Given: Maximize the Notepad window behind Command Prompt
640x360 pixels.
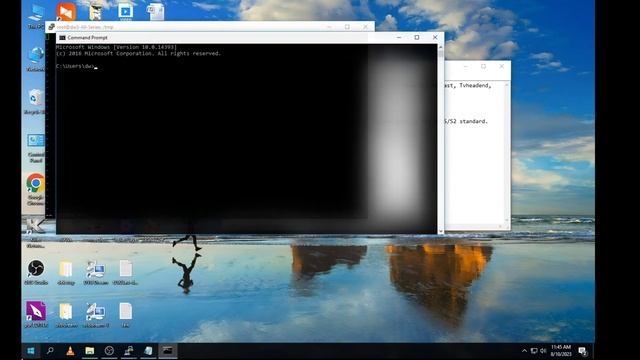Looking at the screenshot, I should pos(484,66).
